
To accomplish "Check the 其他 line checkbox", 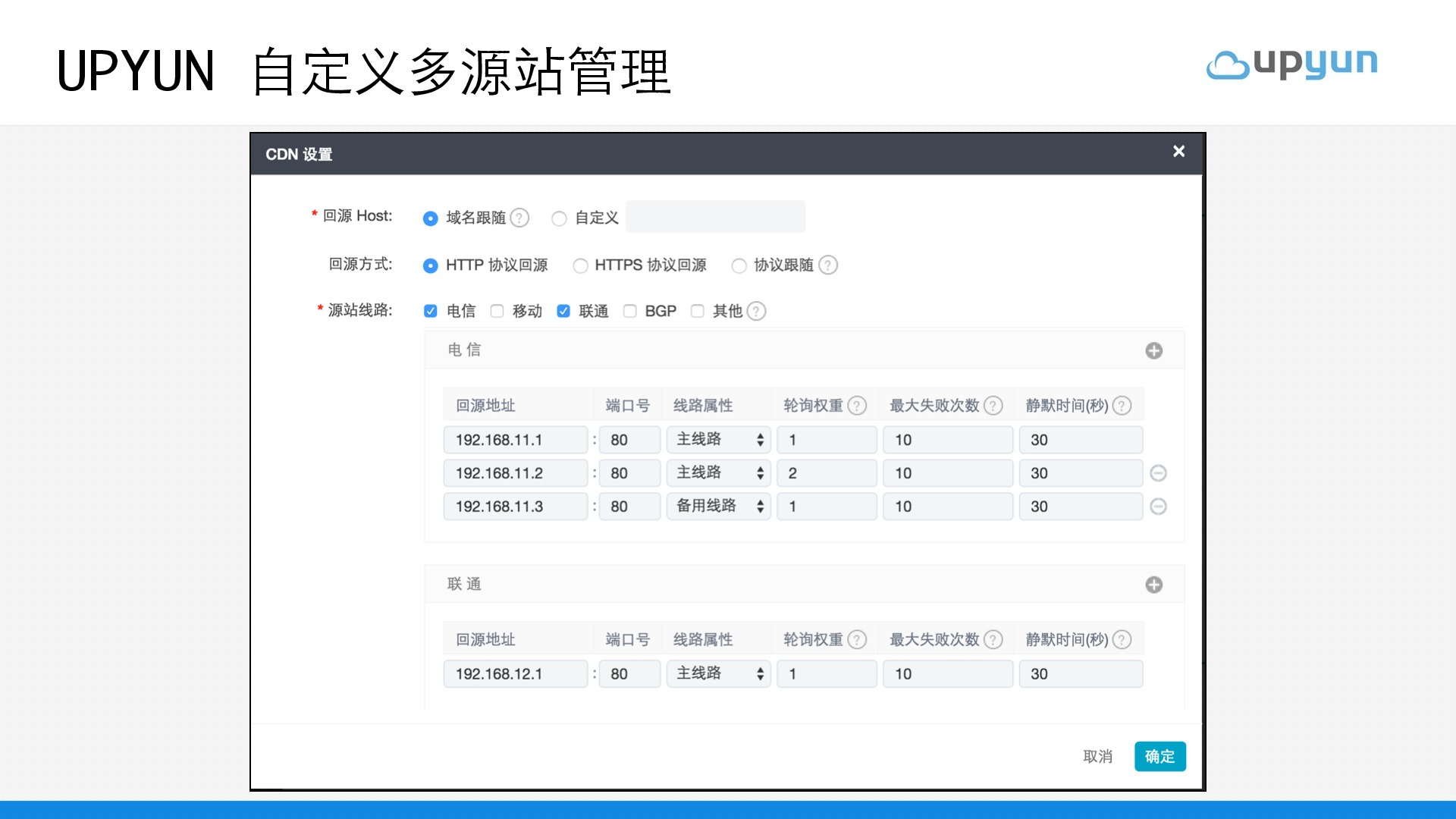I will (x=698, y=311).
